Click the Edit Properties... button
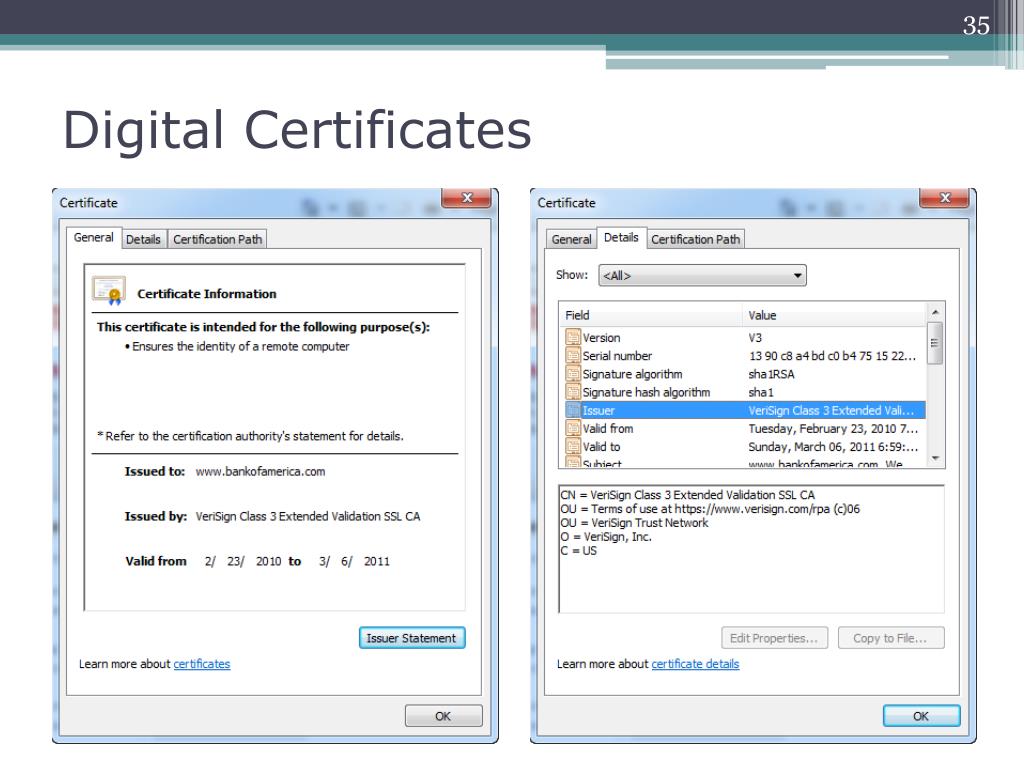The image size is (1024, 768). 775,638
